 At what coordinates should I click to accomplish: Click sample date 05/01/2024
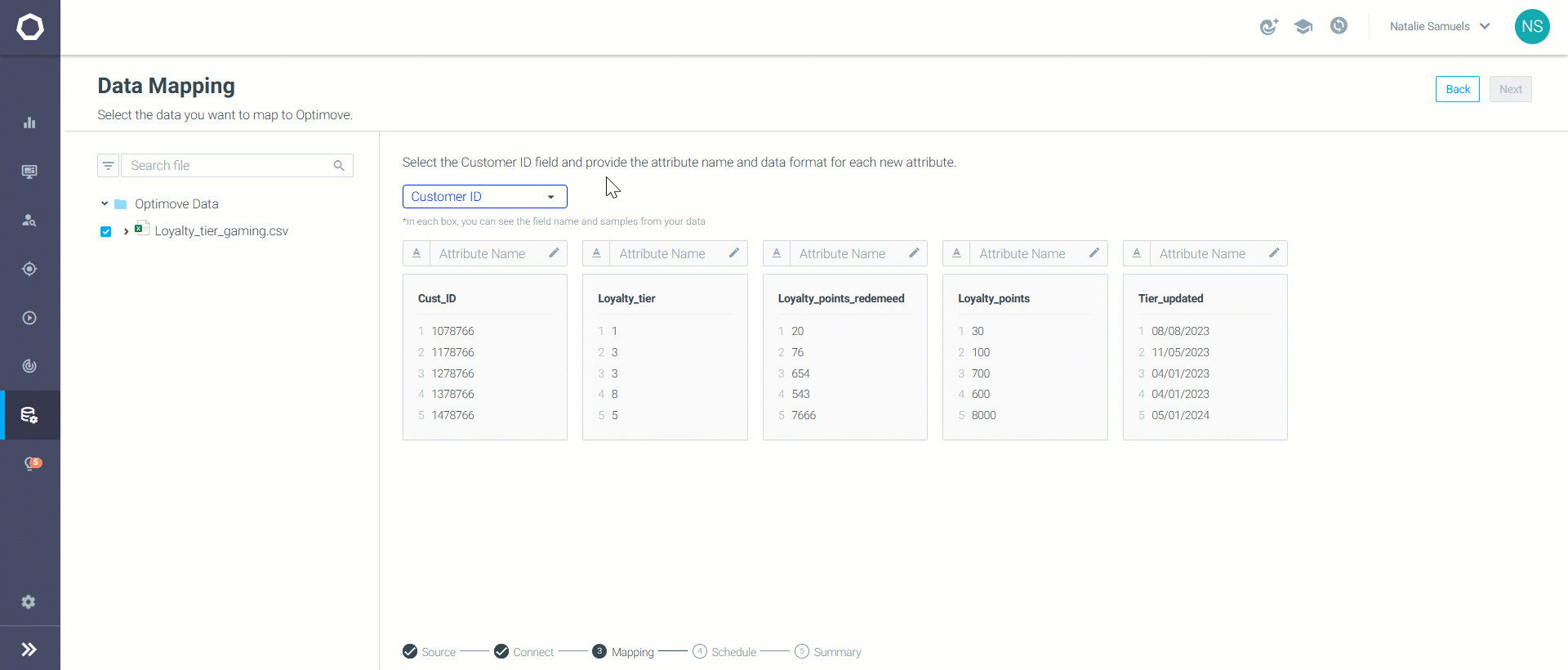[1180, 415]
